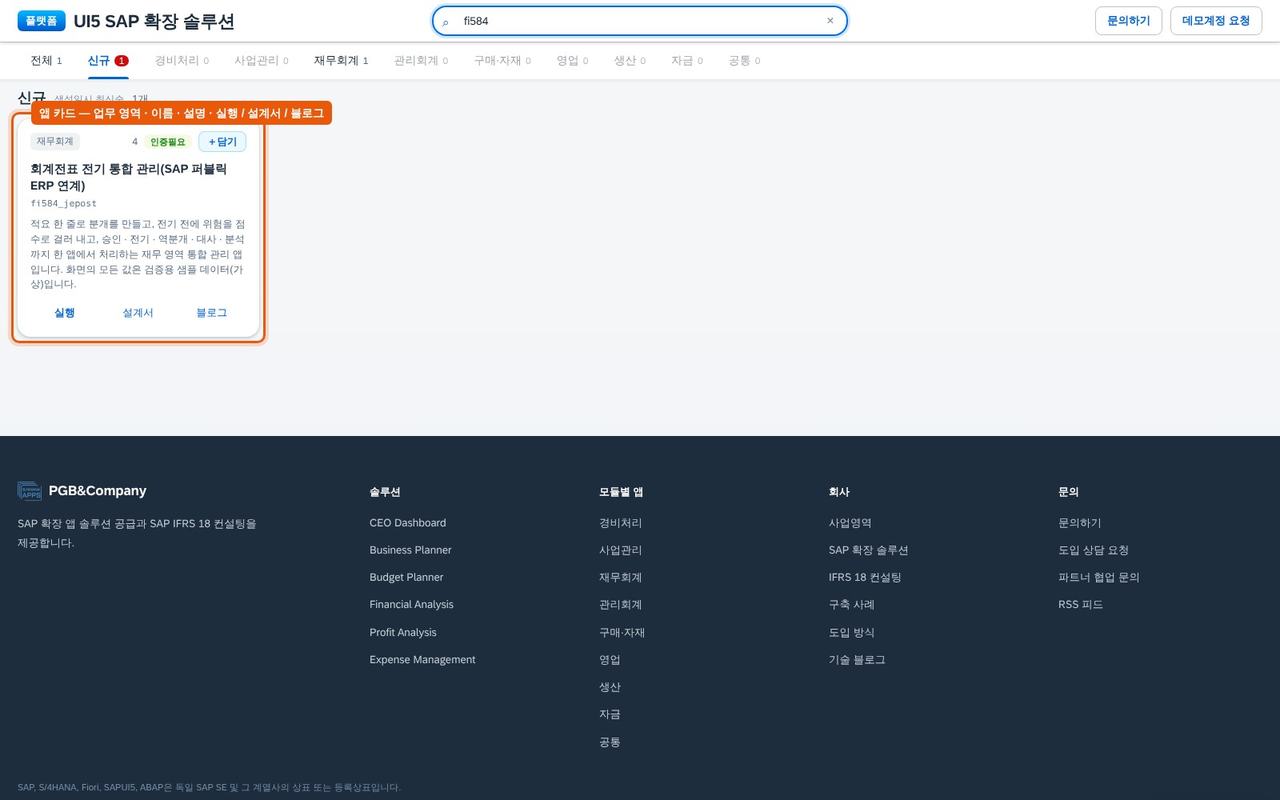Screen dimensions: 1280x800
Task: Open the RSS 피드 footer link
Action: point(1081,604)
